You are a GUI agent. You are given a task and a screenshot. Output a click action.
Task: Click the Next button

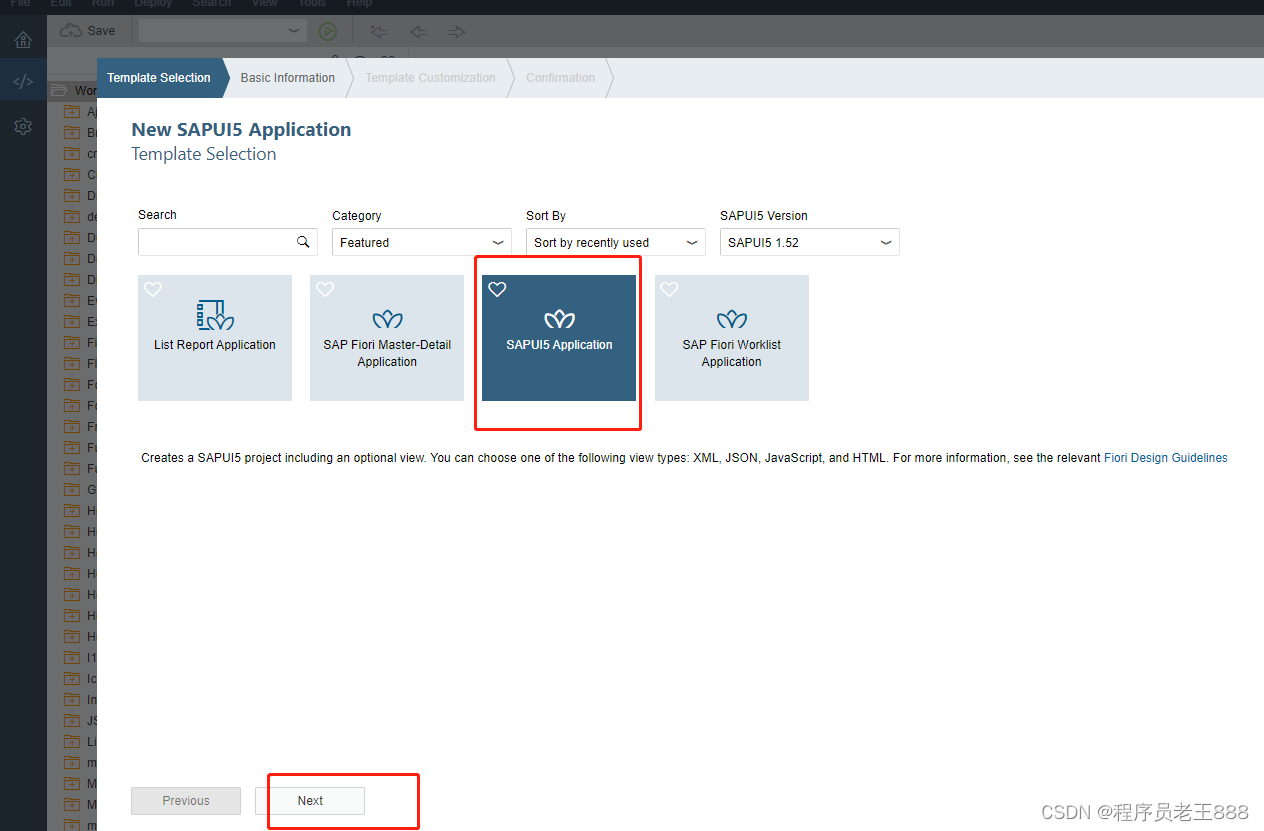click(x=310, y=801)
